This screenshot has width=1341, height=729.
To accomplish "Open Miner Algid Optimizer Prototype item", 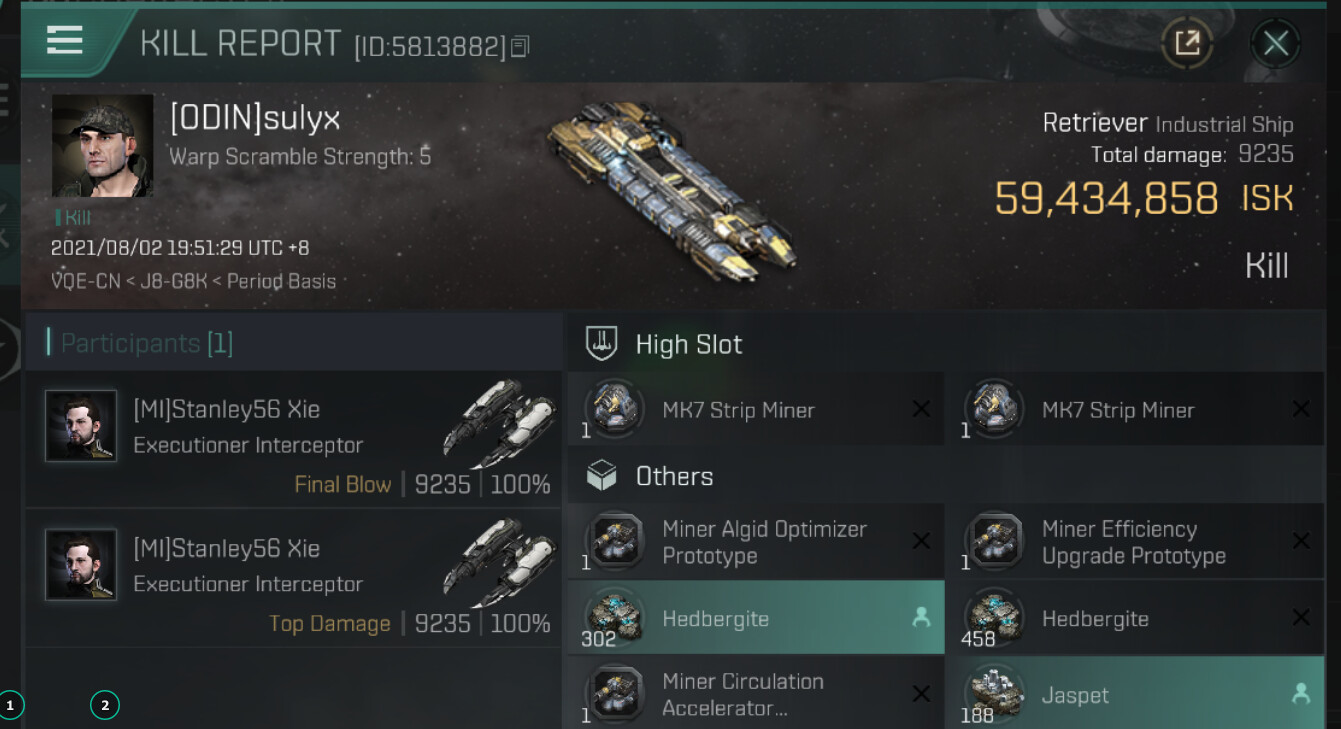I will pyautogui.click(x=756, y=541).
